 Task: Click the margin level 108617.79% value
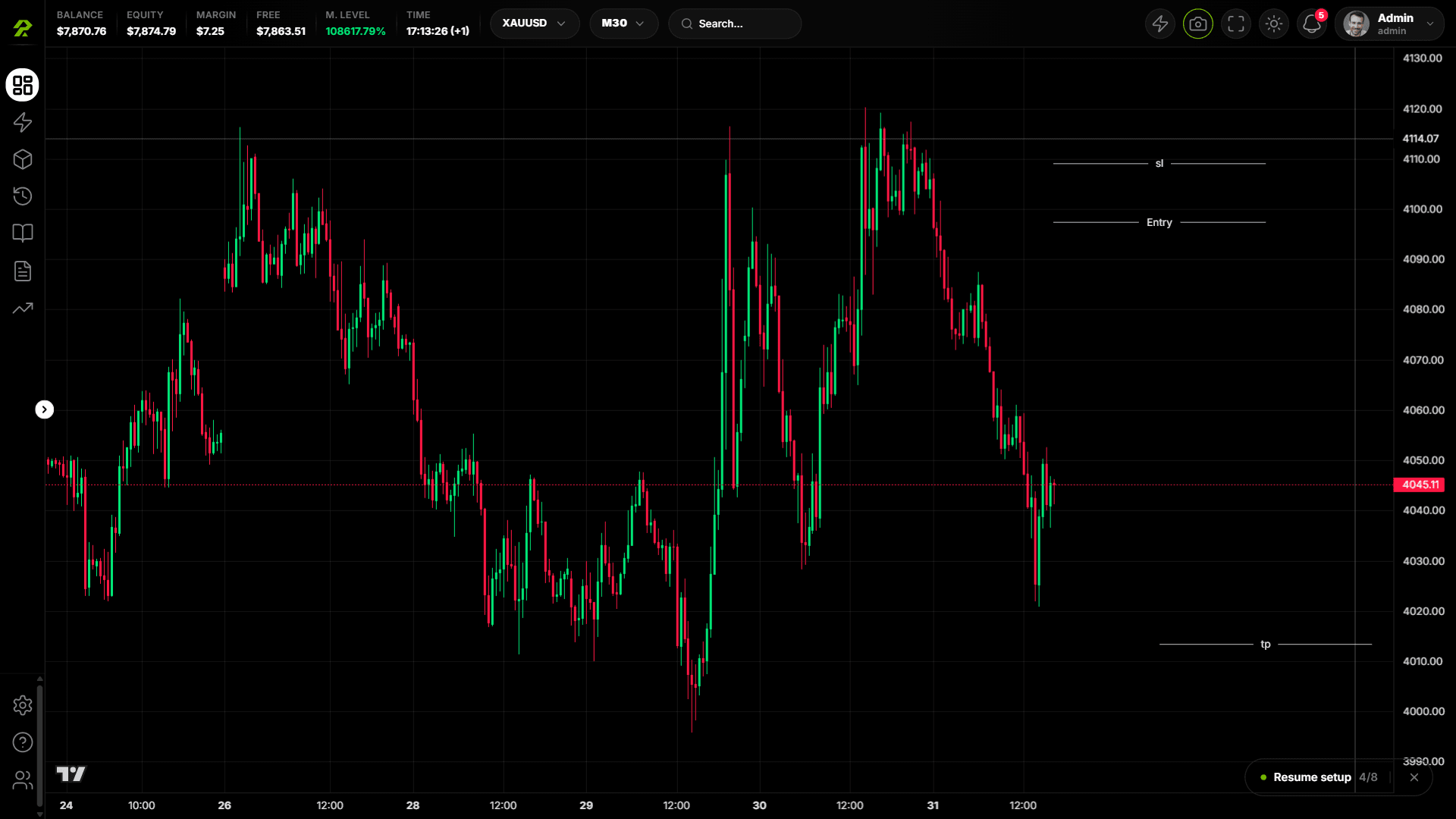[x=356, y=31]
